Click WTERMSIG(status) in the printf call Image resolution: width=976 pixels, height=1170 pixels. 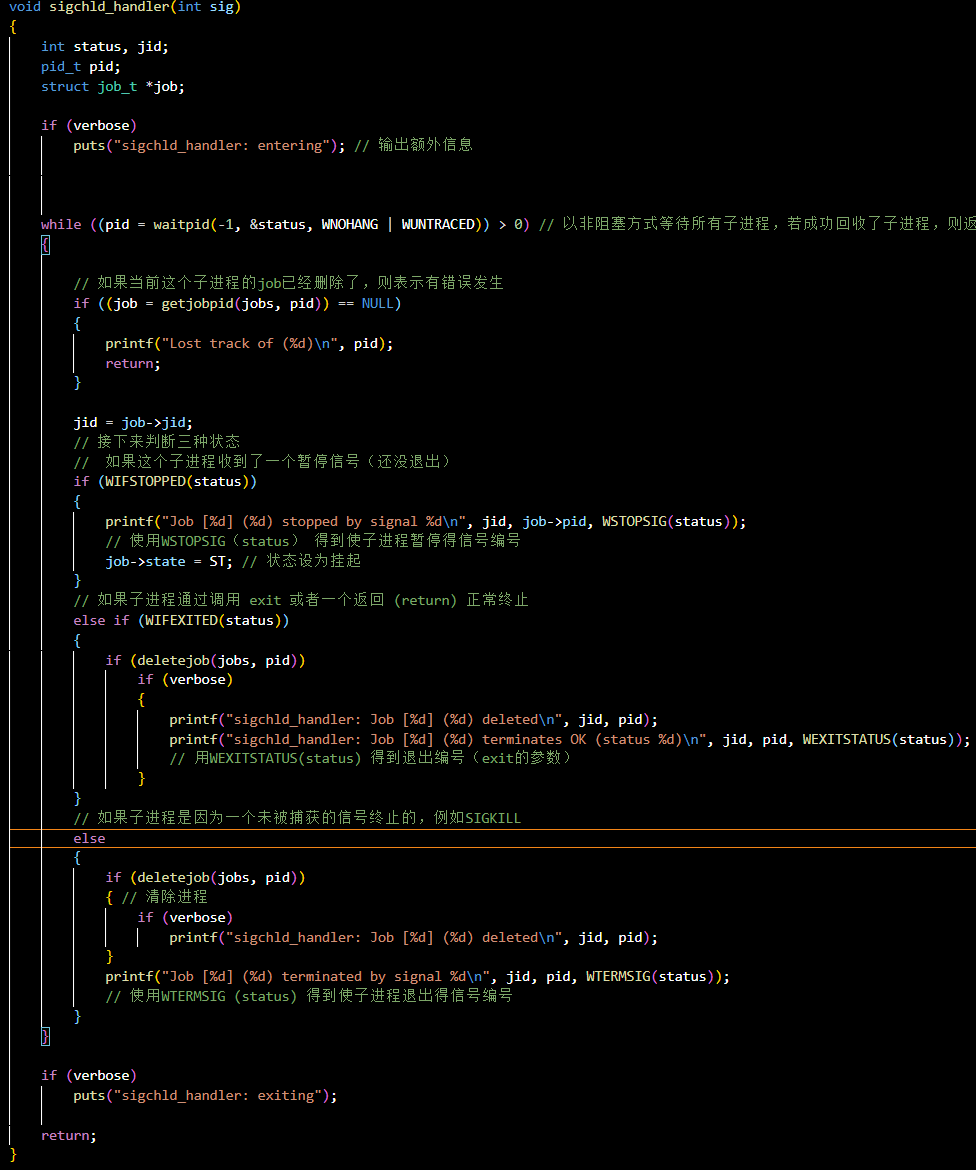point(650,977)
